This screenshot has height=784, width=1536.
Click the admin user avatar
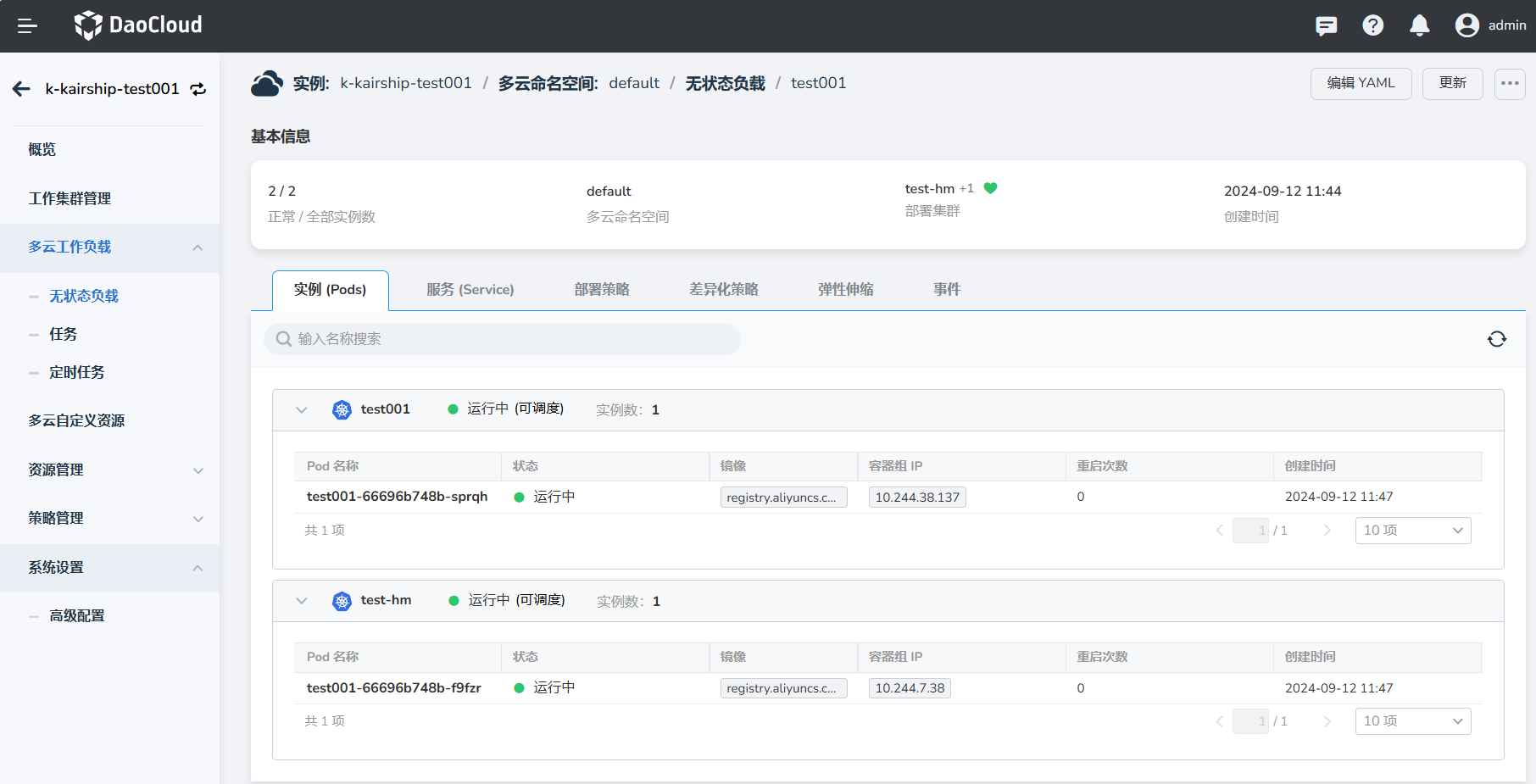1466,25
